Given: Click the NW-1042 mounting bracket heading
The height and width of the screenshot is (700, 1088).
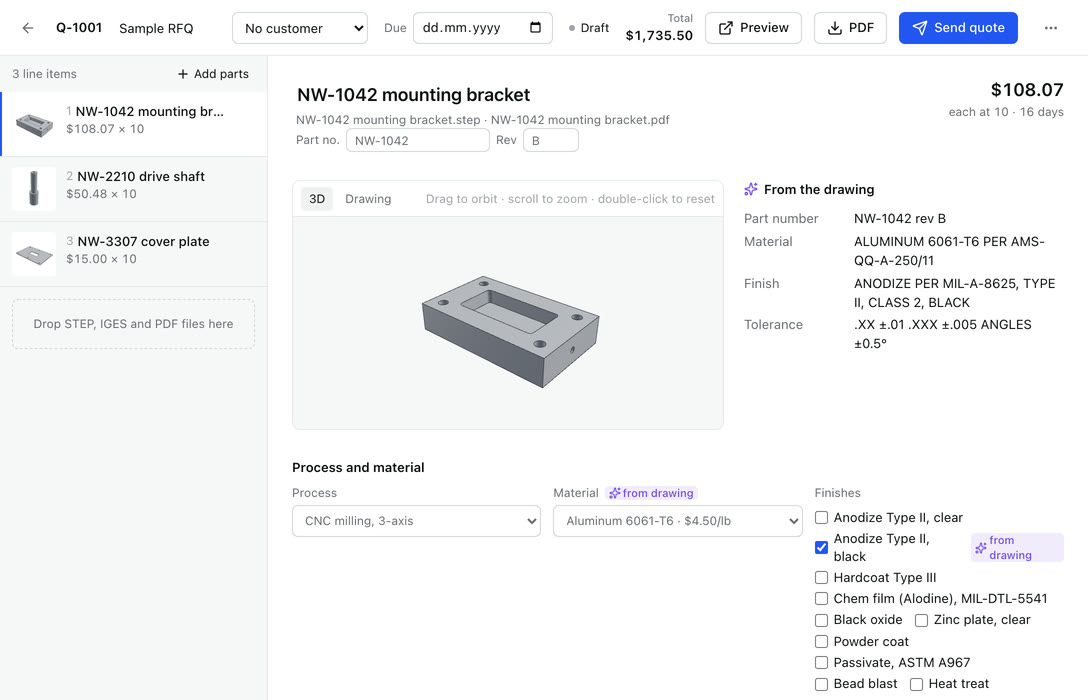Looking at the screenshot, I should [x=414, y=94].
